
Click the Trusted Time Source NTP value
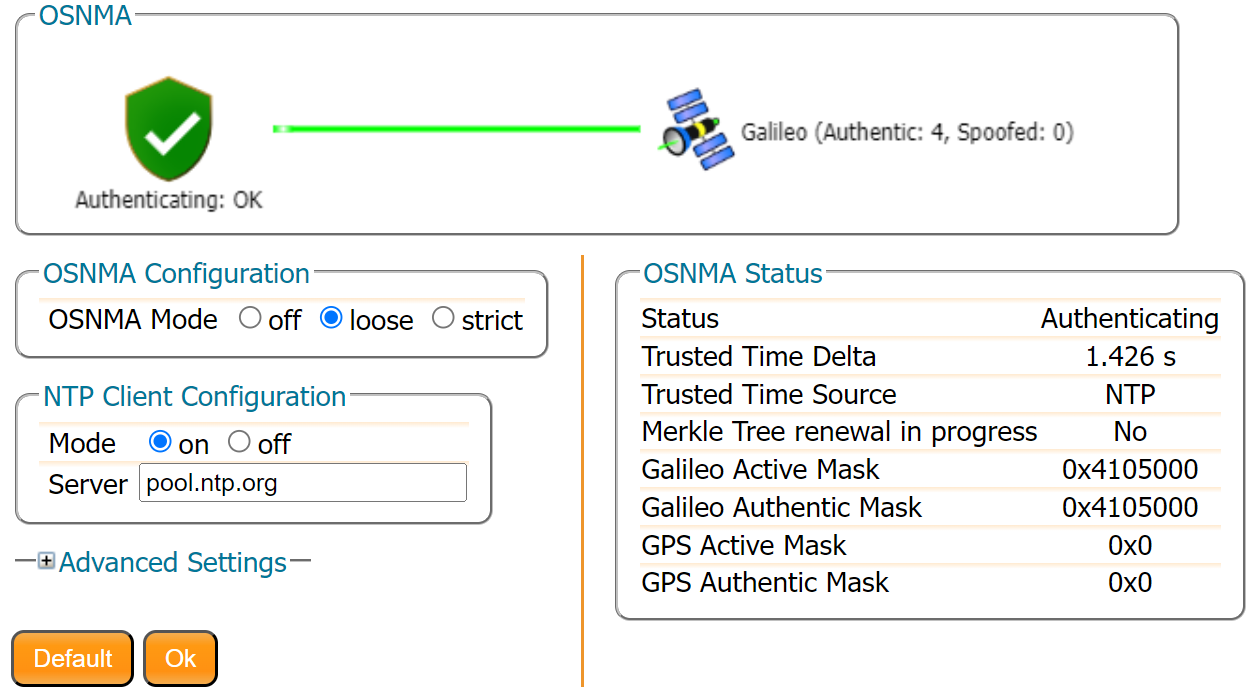tap(1130, 395)
